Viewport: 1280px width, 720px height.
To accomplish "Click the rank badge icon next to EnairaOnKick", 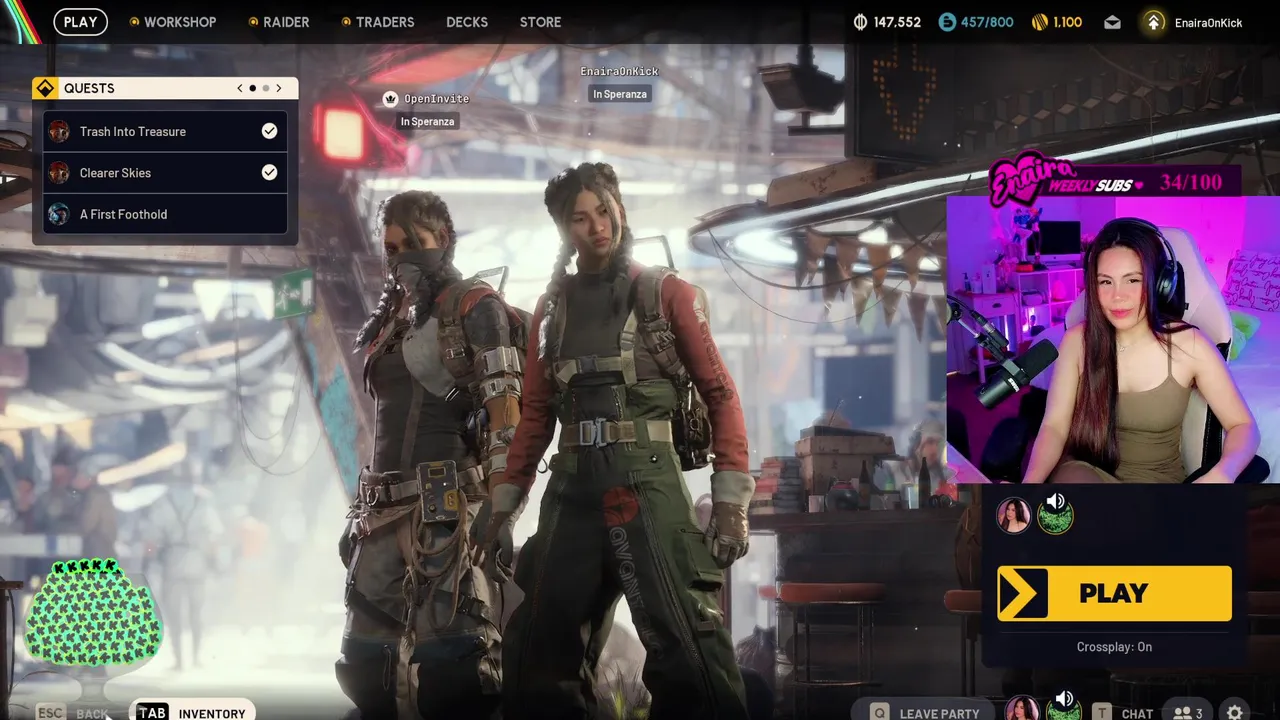I will tap(1154, 22).
